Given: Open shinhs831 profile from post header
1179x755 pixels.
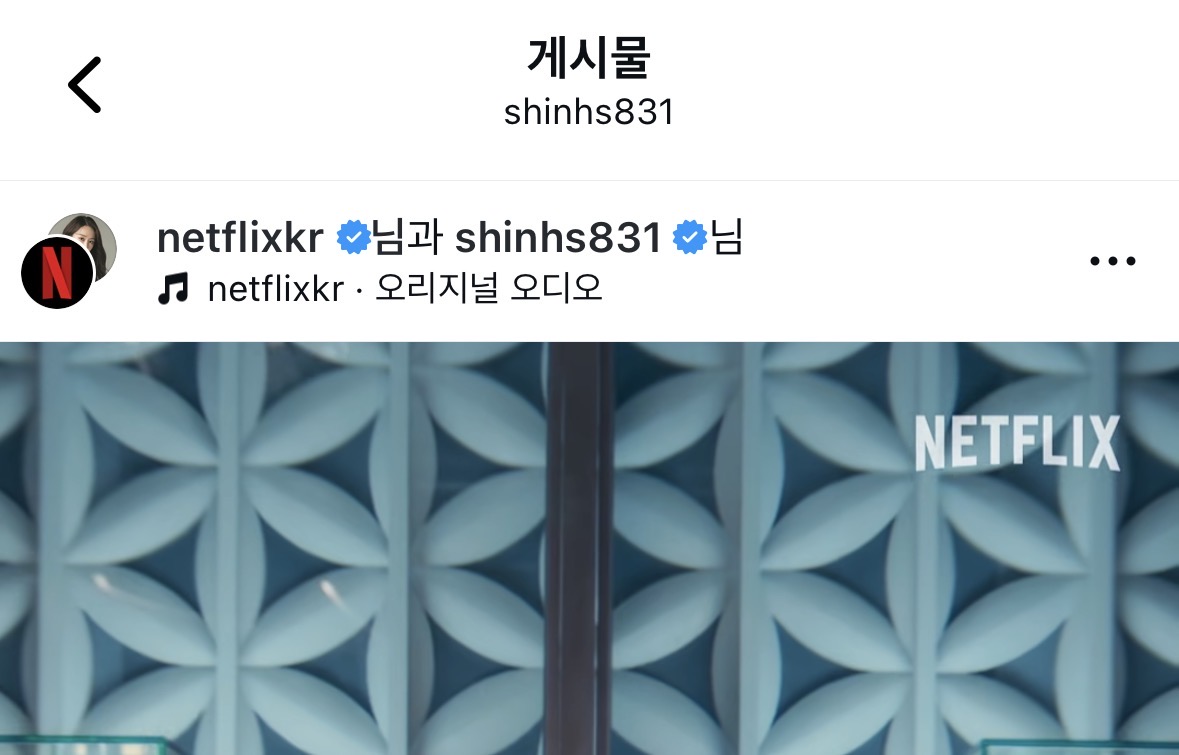Looking at the screenshot, I should coord(558,238).
